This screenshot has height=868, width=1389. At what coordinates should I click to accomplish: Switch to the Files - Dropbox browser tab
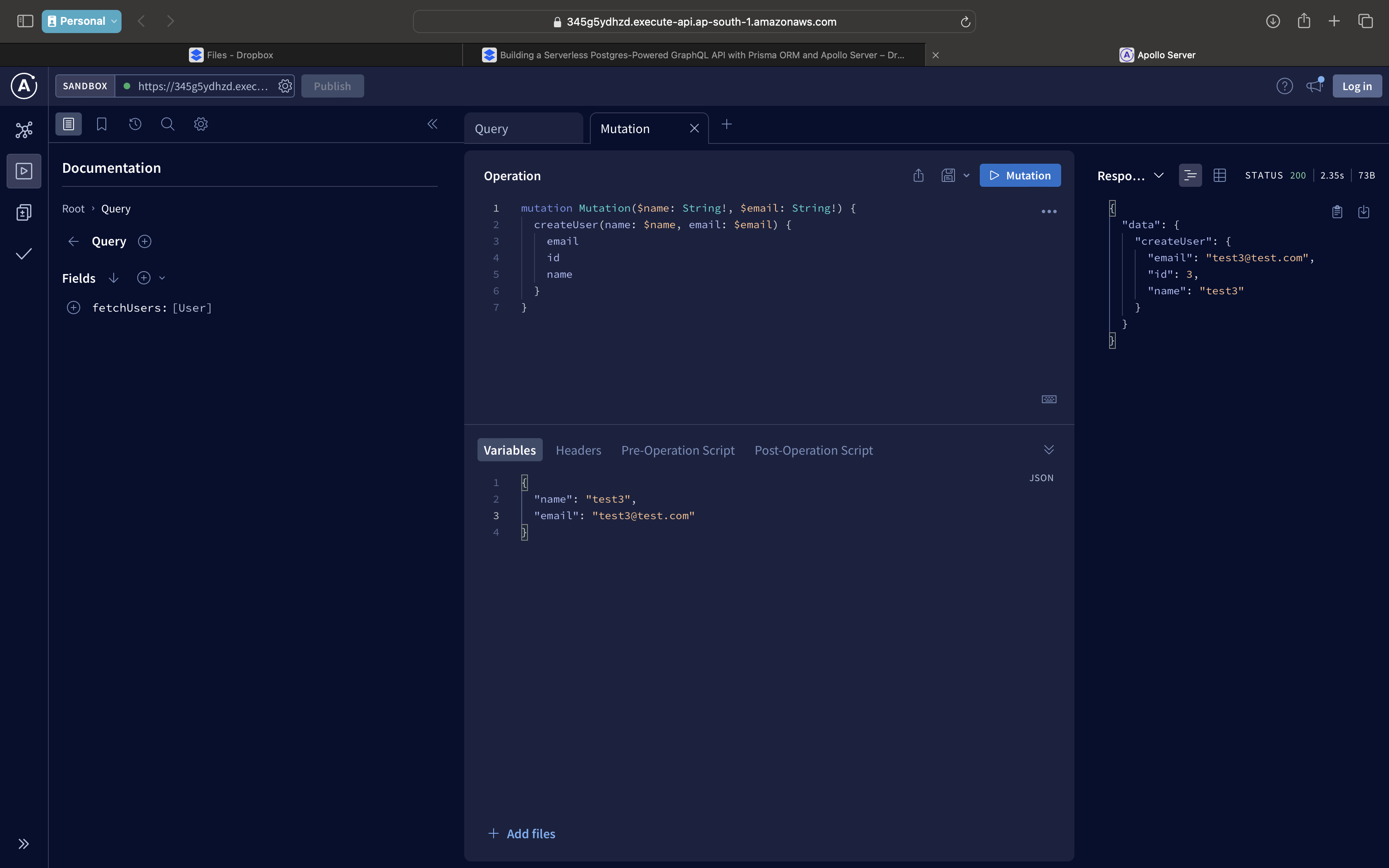pos(231,55)
